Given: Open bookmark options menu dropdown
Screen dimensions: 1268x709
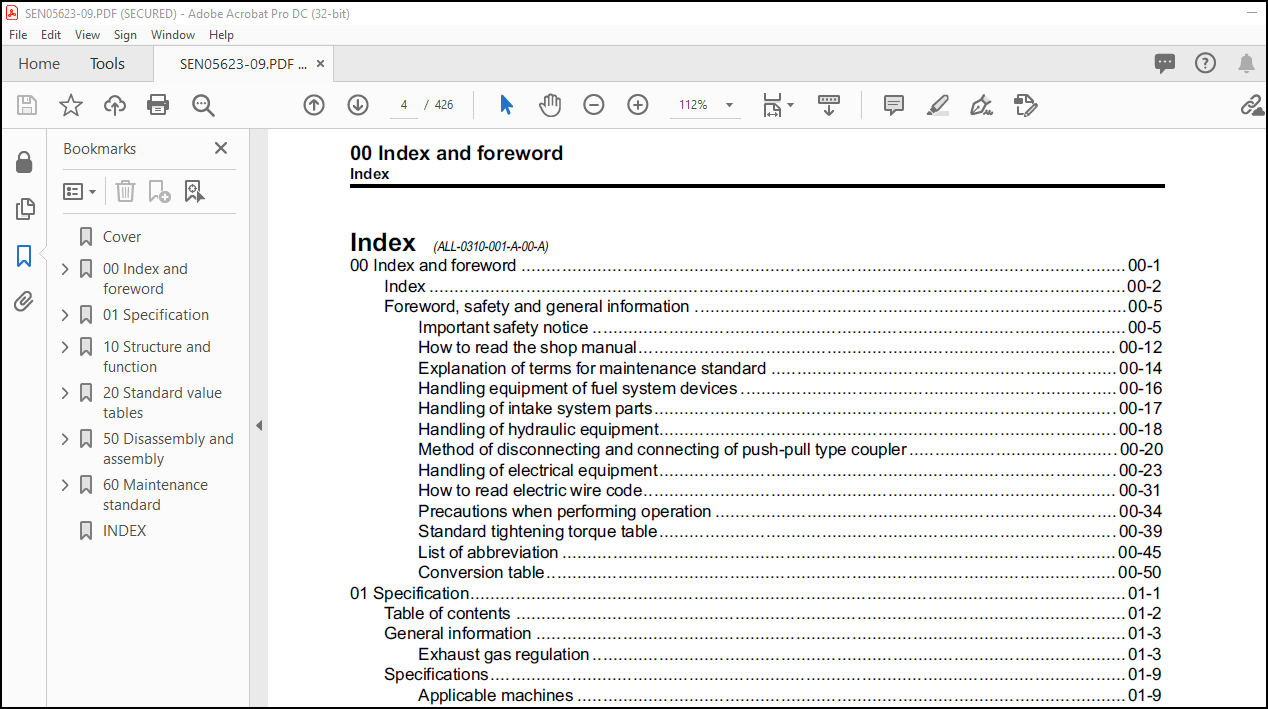Looking at the screenshot, I should click(80, 191).
